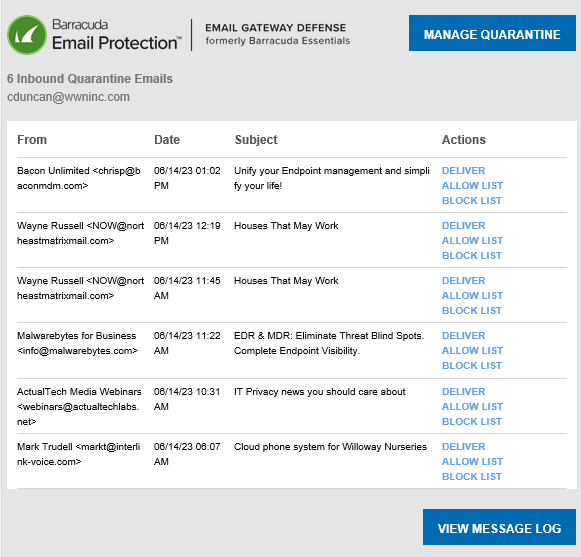The height and width of the screenshot is (557, 581).
Task: Deliver the Malwarebytes for Business email
Action: 463,335
